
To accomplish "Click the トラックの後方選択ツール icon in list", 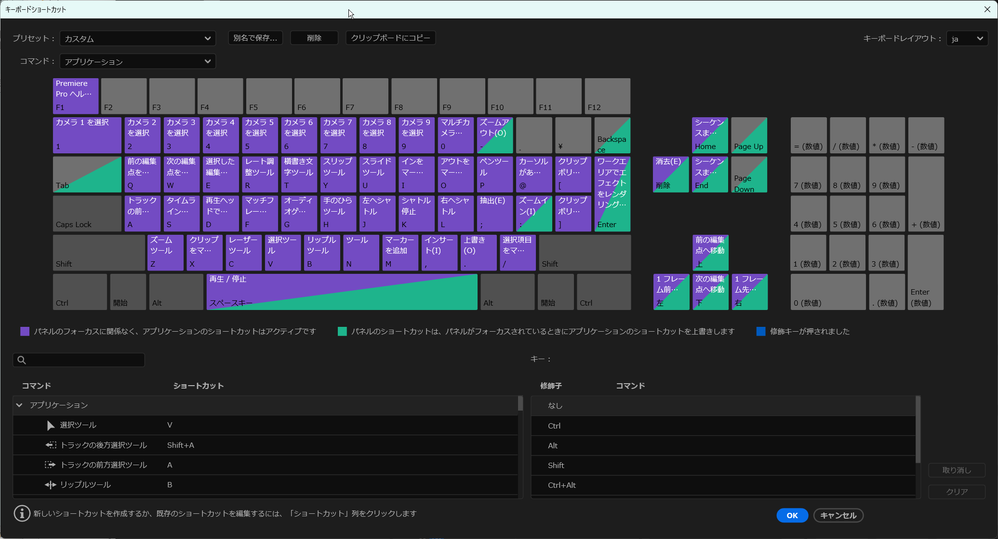I will [x=50, y=445].
